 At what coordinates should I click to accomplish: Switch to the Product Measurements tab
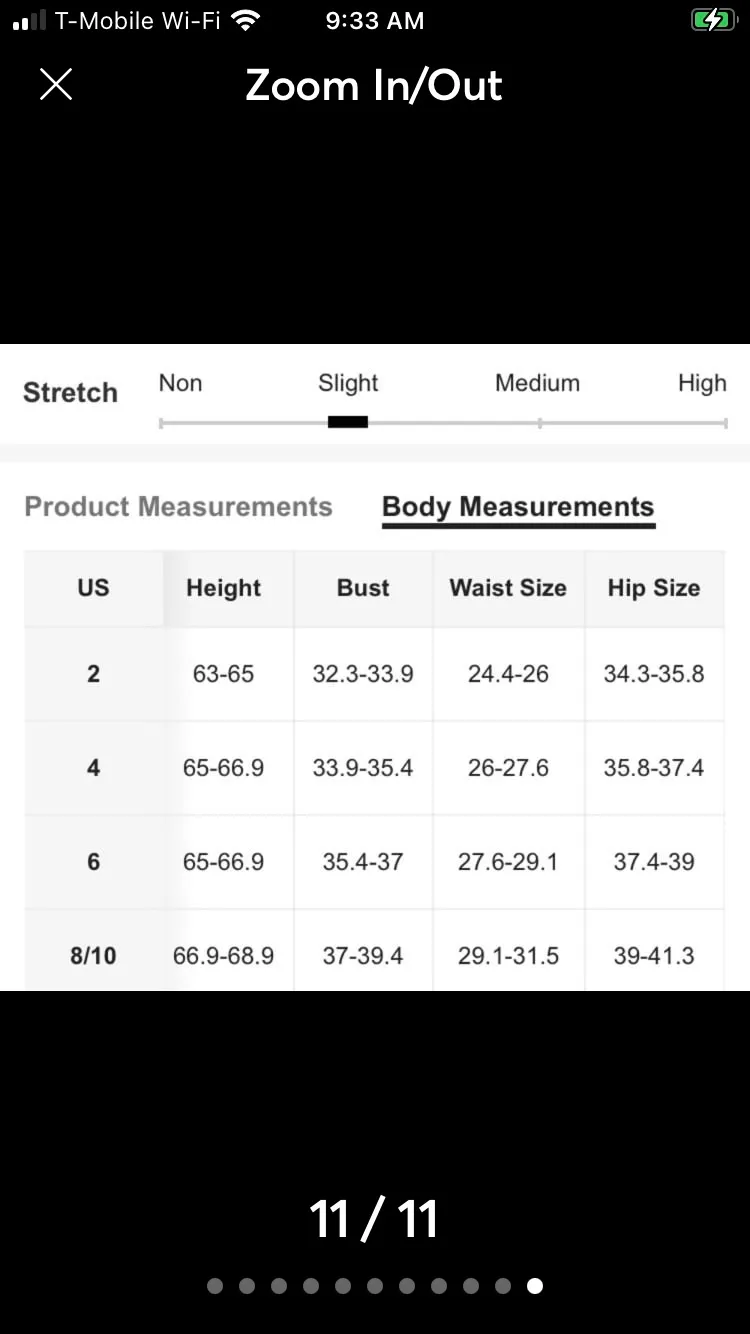(178, 507)
